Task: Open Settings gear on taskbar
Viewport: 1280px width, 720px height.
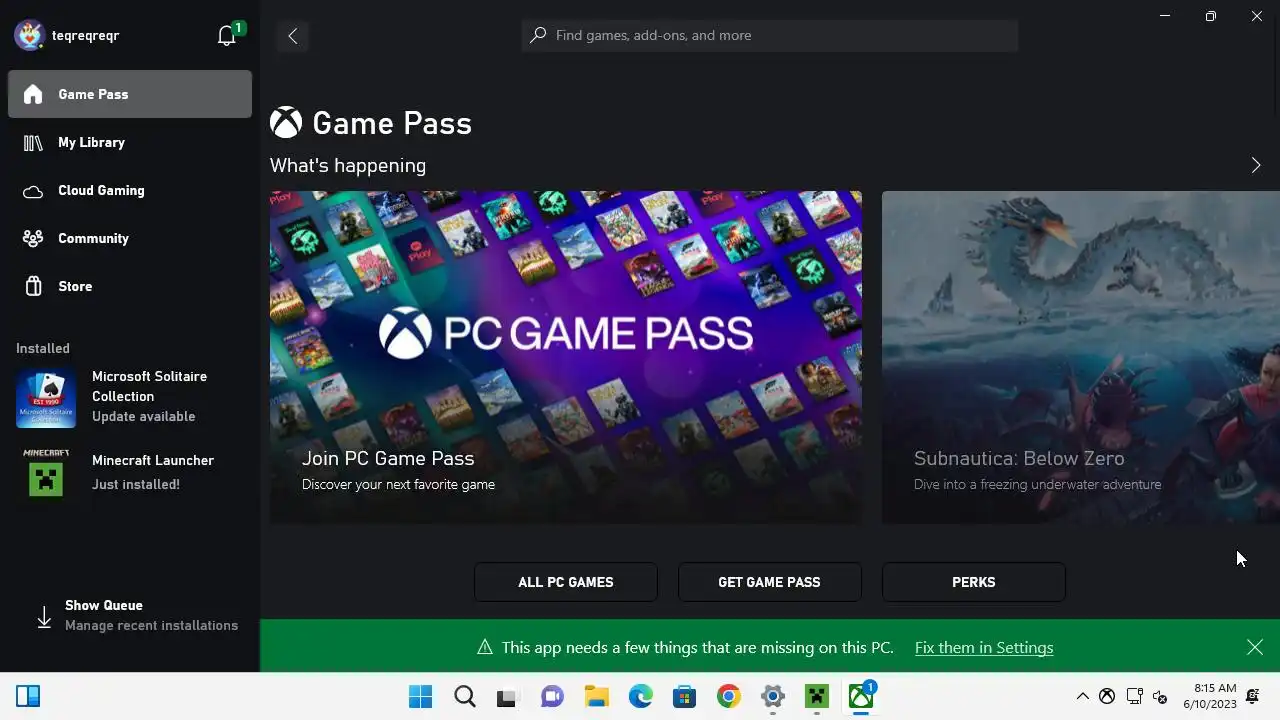Action: 773,696
